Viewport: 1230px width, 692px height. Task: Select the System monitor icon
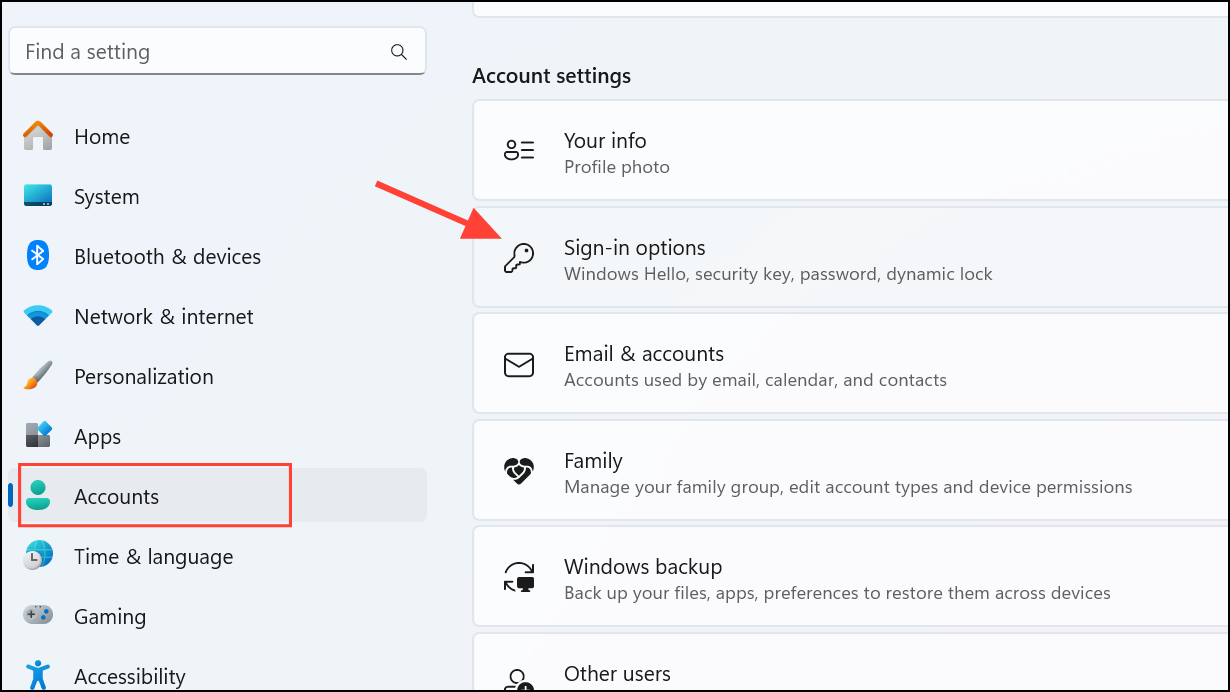[x=38, y=196]
